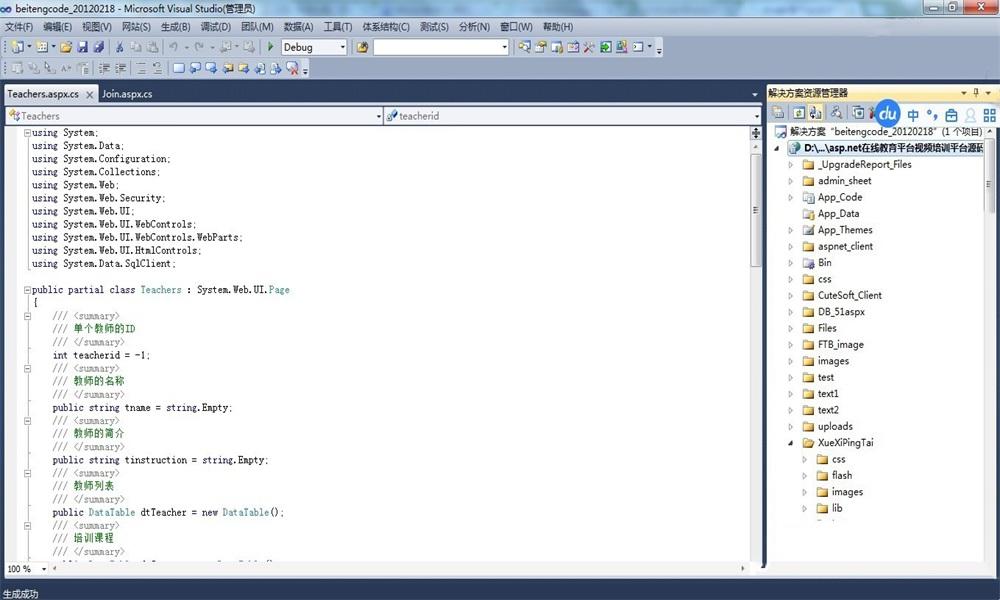
Task: Collapse the XueXiPingTai folder
Action: click(791, 443)
